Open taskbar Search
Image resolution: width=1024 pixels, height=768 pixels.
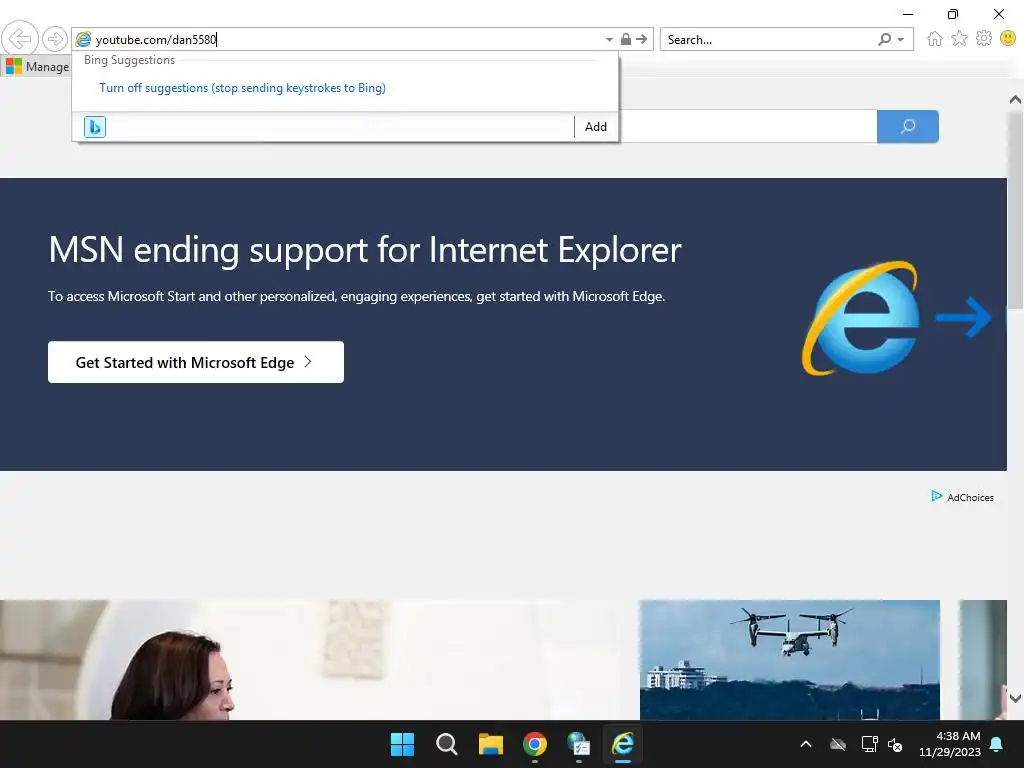447,744
